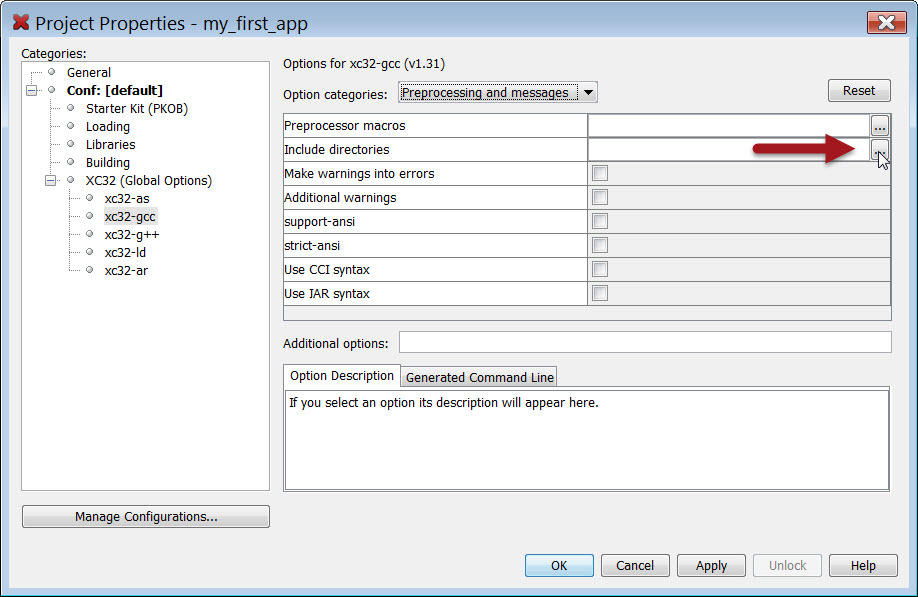Click the Manage Configurations button

click(146, 517)
